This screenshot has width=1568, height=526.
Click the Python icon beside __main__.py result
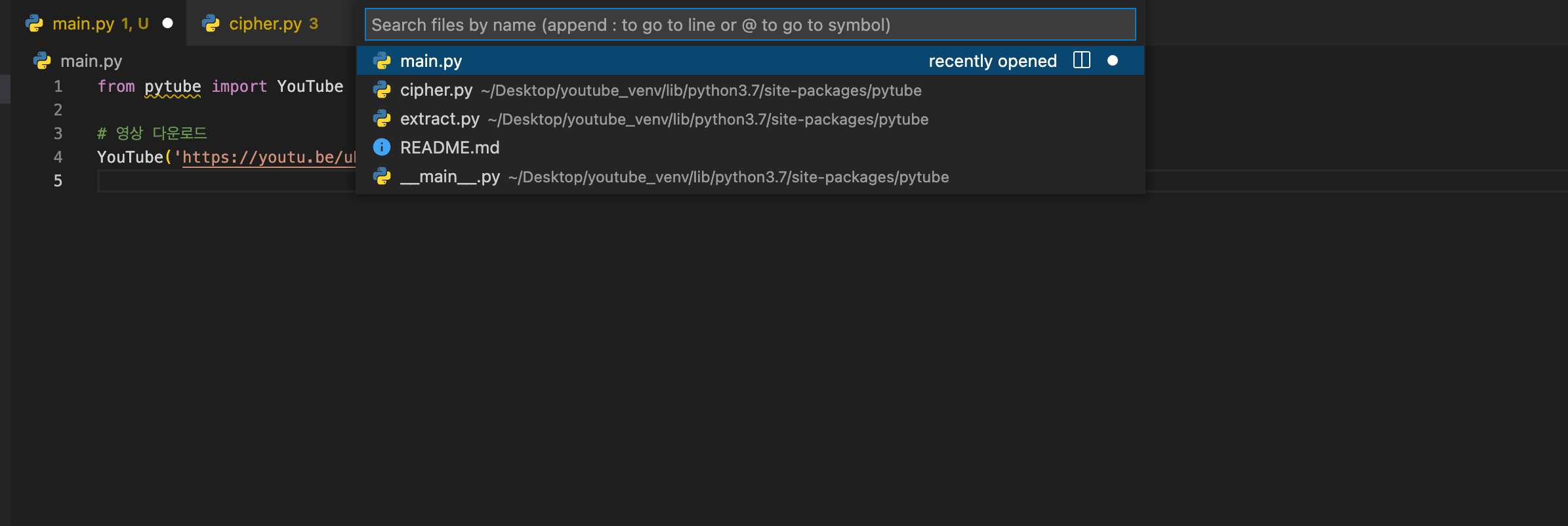tap(382, 176)
